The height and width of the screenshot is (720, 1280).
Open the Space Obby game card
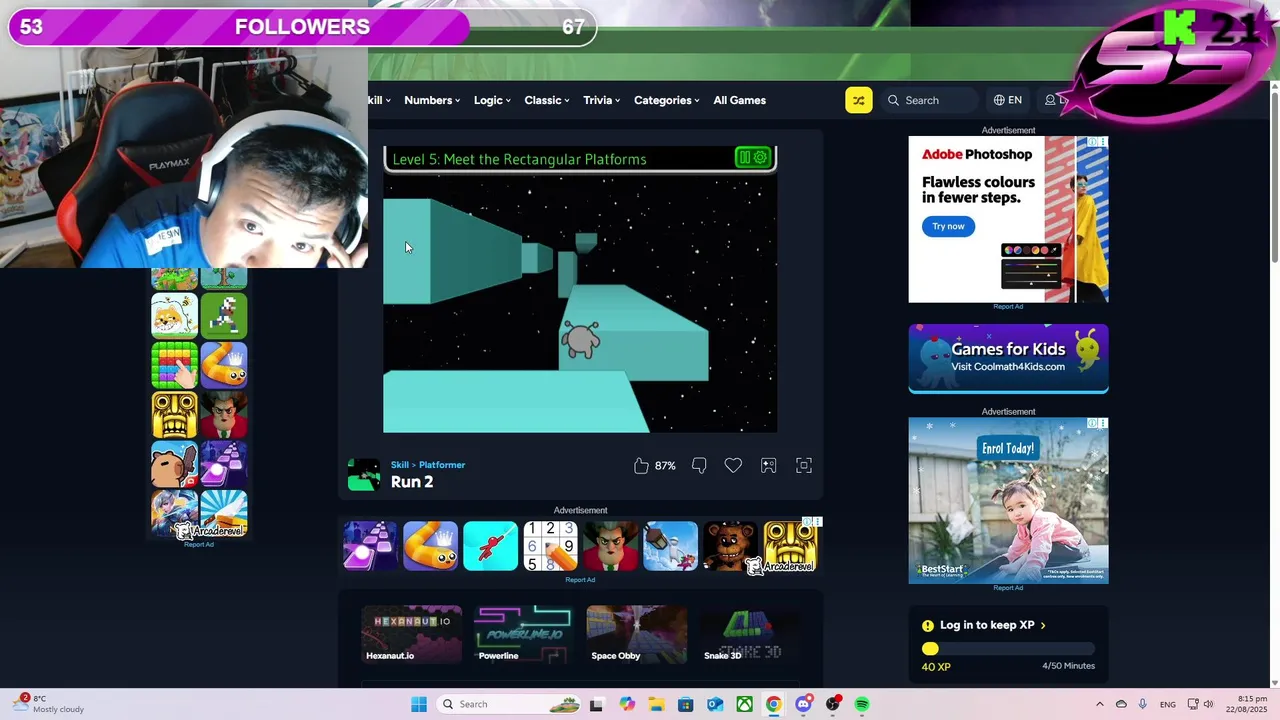point(637,634)
